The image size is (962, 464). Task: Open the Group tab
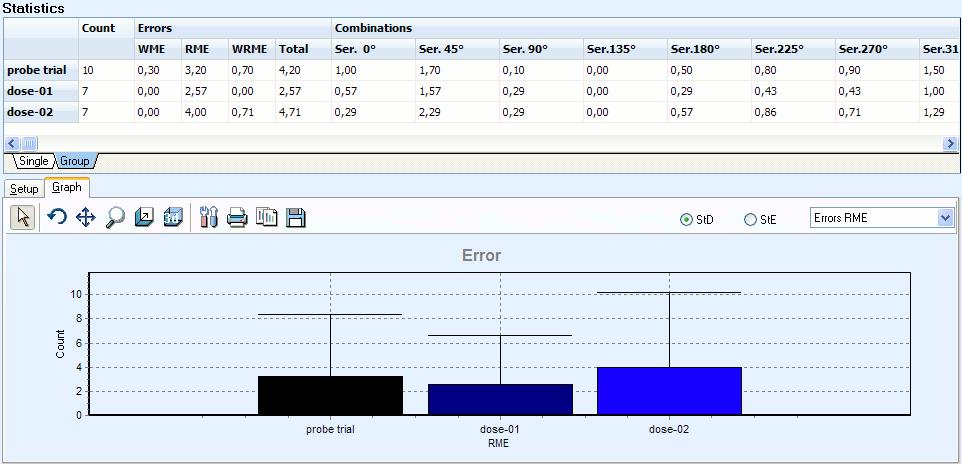(x=74, y=161)
